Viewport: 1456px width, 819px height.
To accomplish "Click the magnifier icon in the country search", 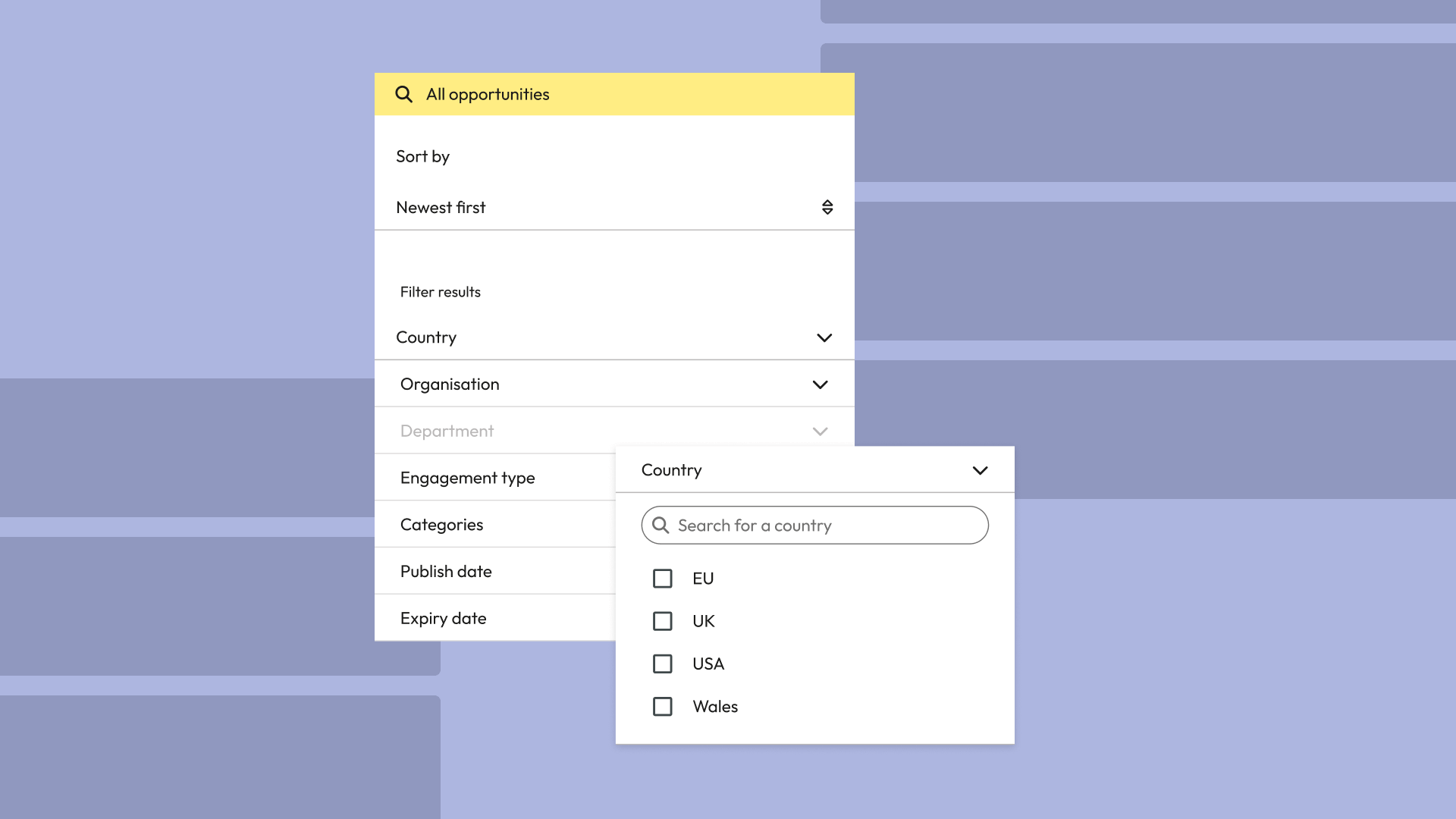I will pos(661,526).
